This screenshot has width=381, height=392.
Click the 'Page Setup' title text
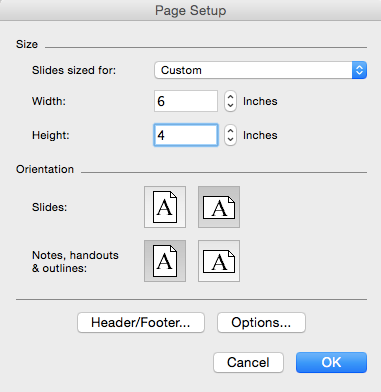click(x=191, y=11)
